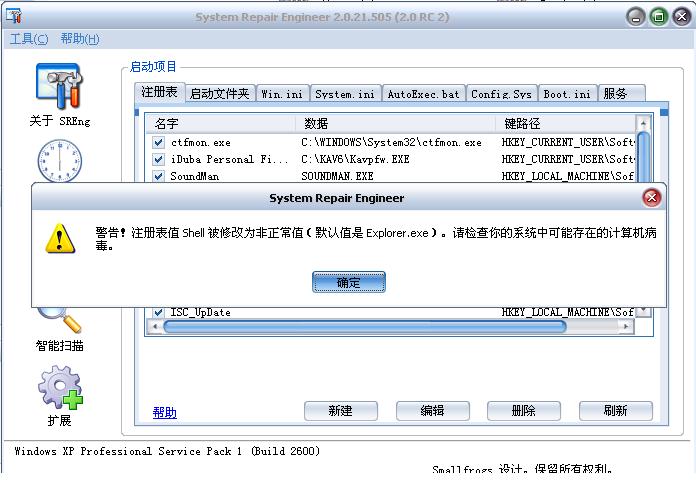This screenshot has height=491, width=696.
Task: Click the vertical scrollbar thumb
Action: point(643,157)
